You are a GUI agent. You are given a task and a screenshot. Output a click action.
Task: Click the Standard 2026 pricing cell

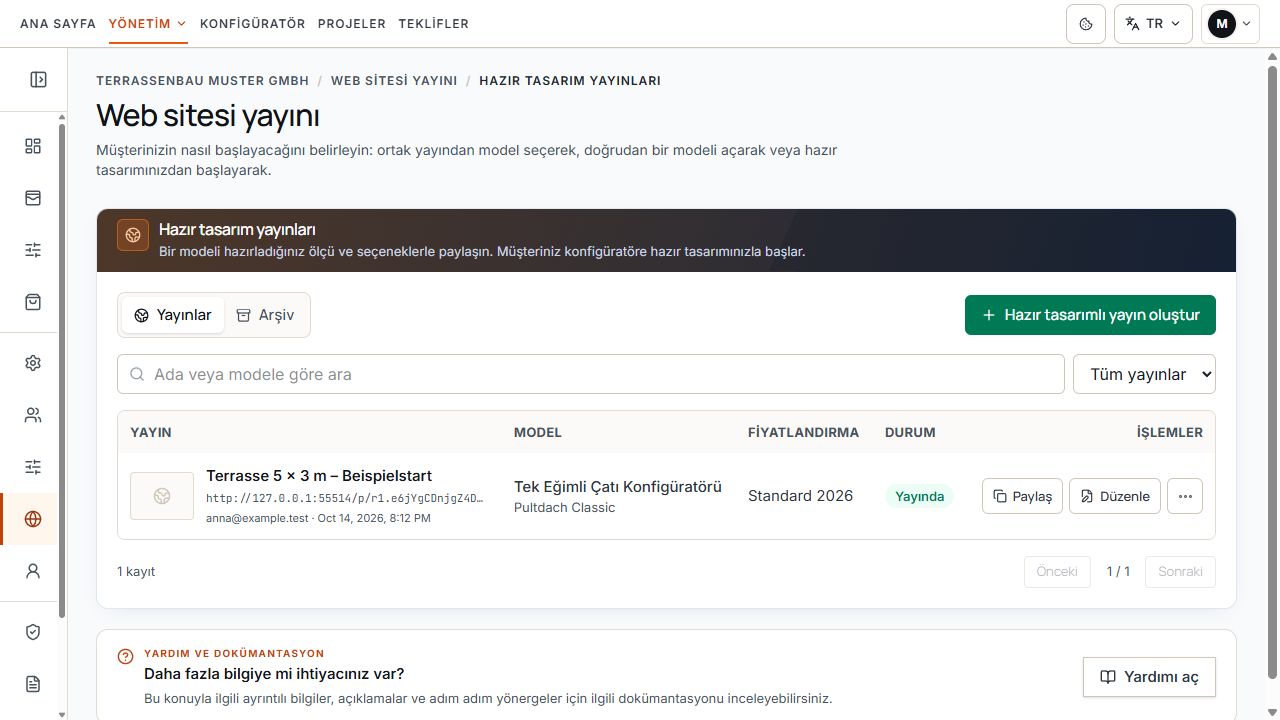click(x=801, y=496)
